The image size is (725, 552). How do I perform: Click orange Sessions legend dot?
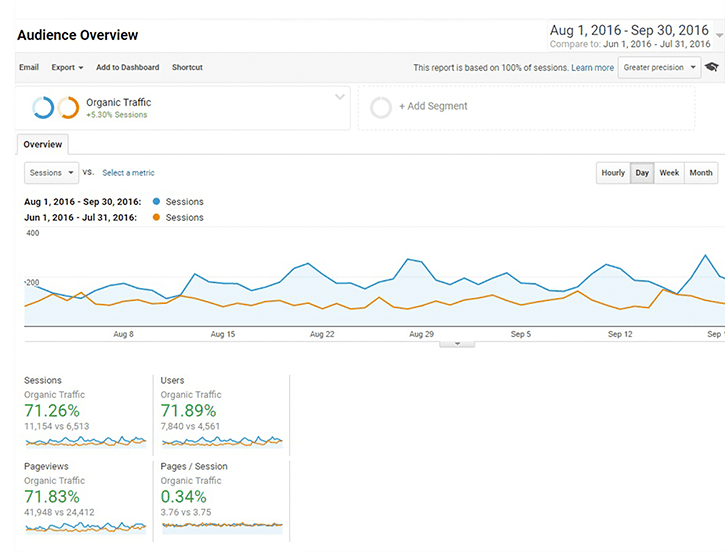(x=156, y=217)
